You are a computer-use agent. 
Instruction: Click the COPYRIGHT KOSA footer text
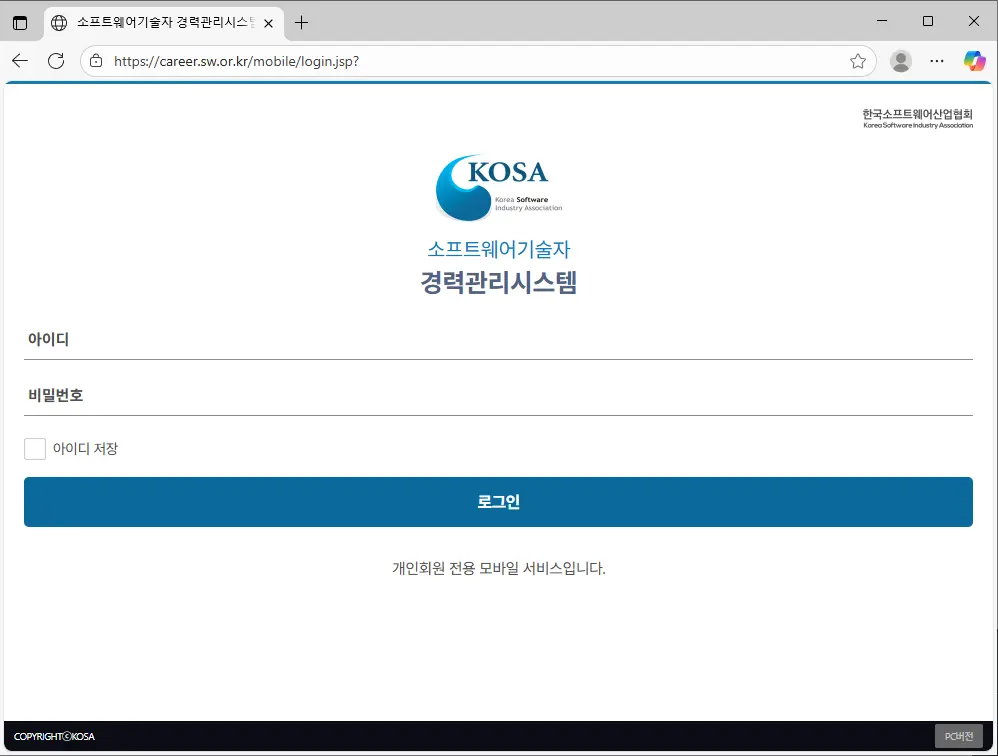pos(52,735)
